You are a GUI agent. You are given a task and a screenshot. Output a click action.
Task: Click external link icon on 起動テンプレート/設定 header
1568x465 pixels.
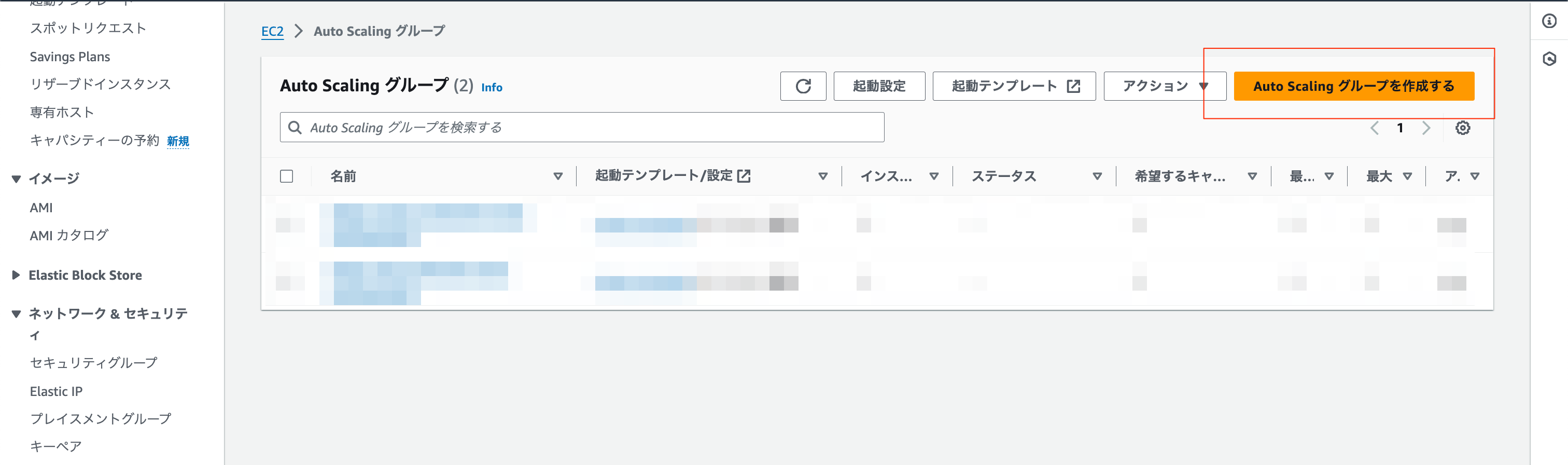pos(744,176)
